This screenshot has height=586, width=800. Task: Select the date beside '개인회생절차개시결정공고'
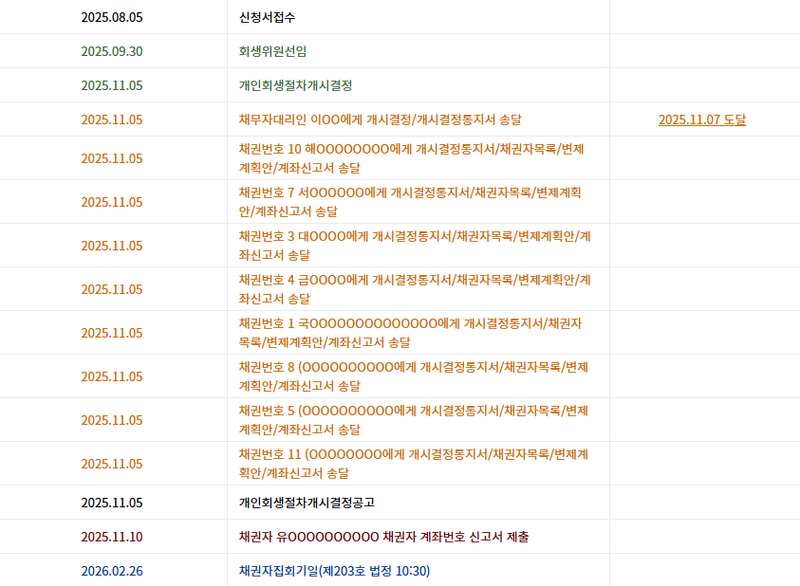coord(112,503)
